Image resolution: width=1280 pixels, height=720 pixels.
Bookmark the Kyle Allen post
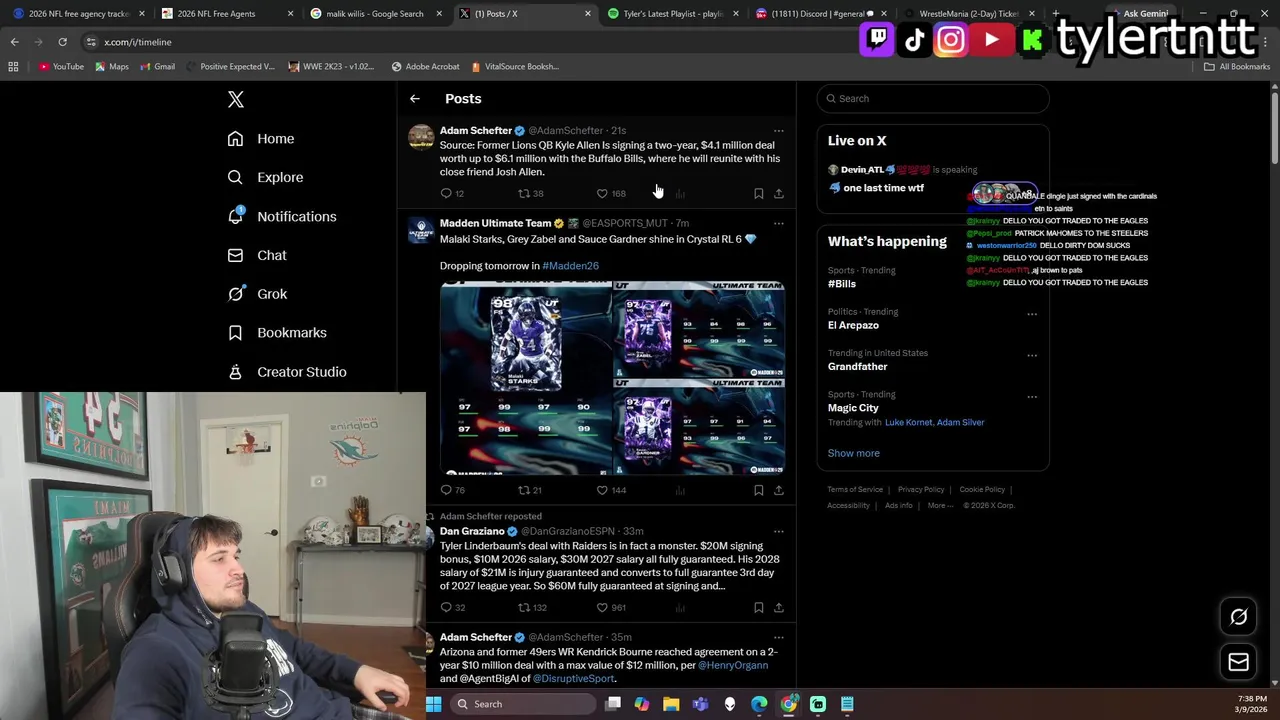(759, 193)
